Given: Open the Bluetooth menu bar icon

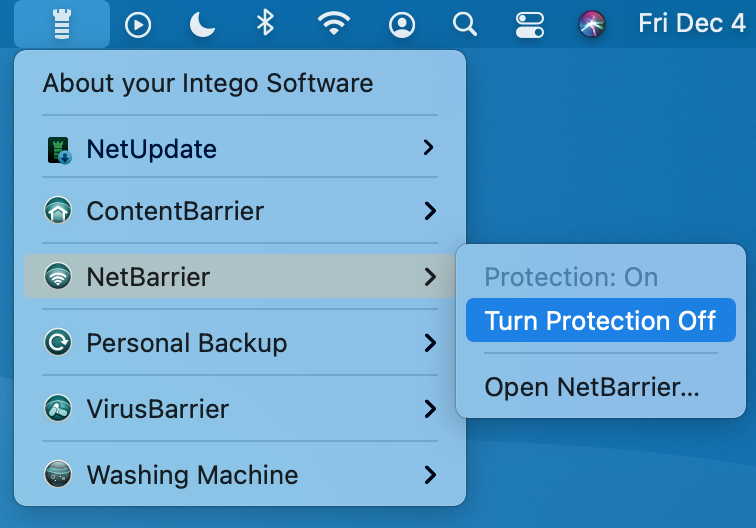Looking at the screenshot, I should [x=265, y=23].
